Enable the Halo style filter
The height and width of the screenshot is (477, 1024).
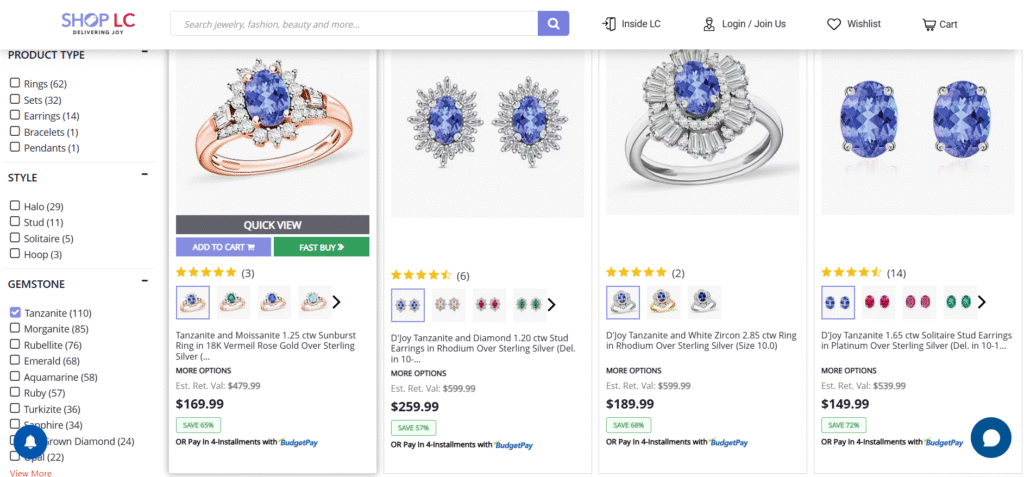tap(15, 206)
